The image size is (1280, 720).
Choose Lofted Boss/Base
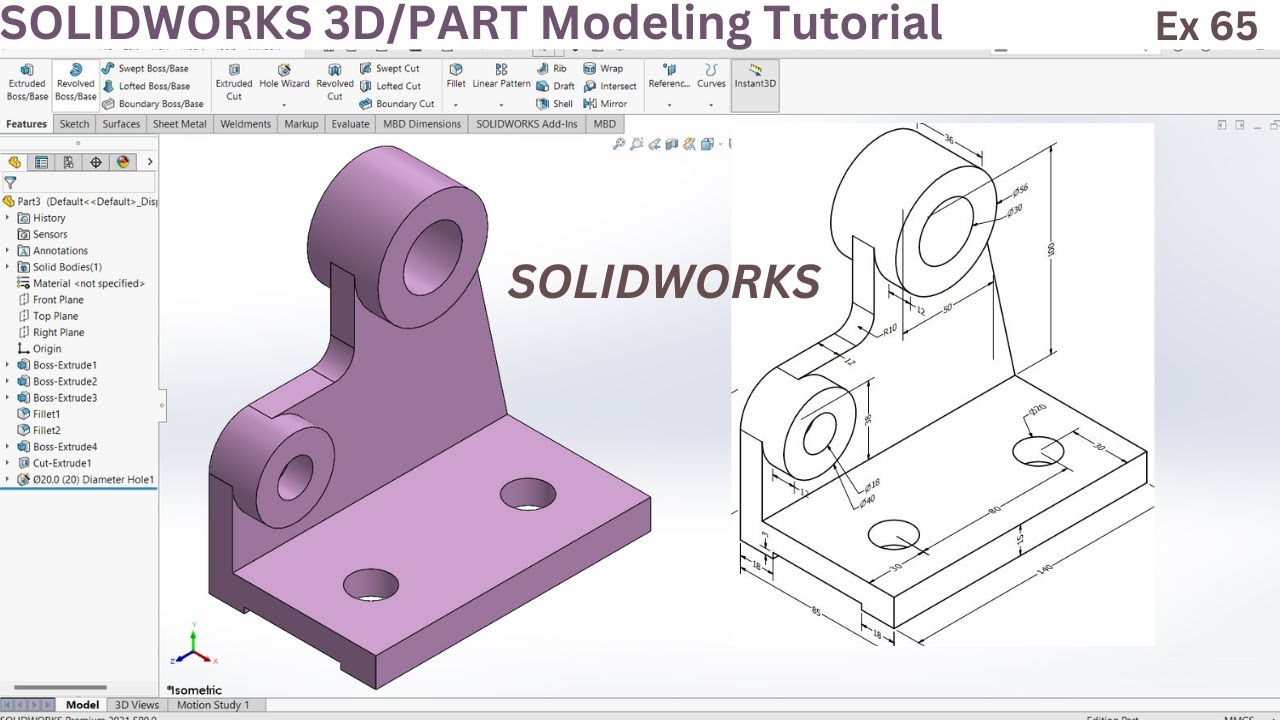[x=145, y=86]
